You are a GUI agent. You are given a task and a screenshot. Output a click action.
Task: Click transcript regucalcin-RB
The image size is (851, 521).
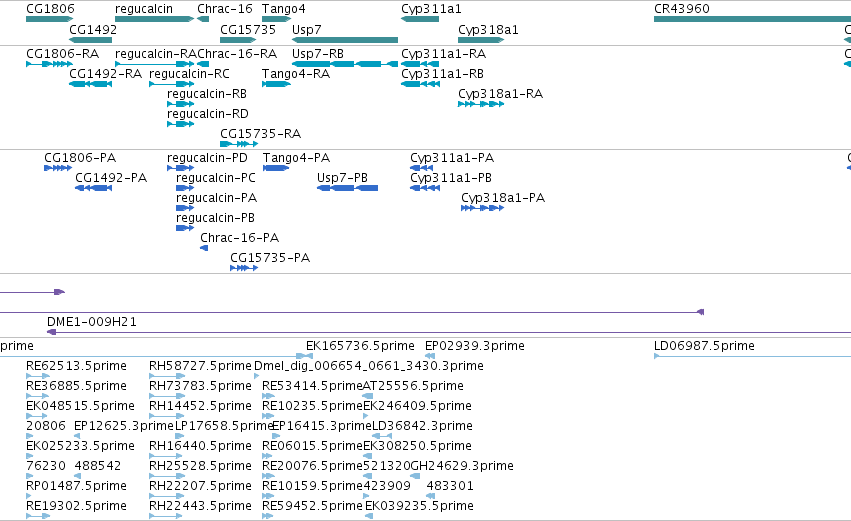(x=207, y=94)
